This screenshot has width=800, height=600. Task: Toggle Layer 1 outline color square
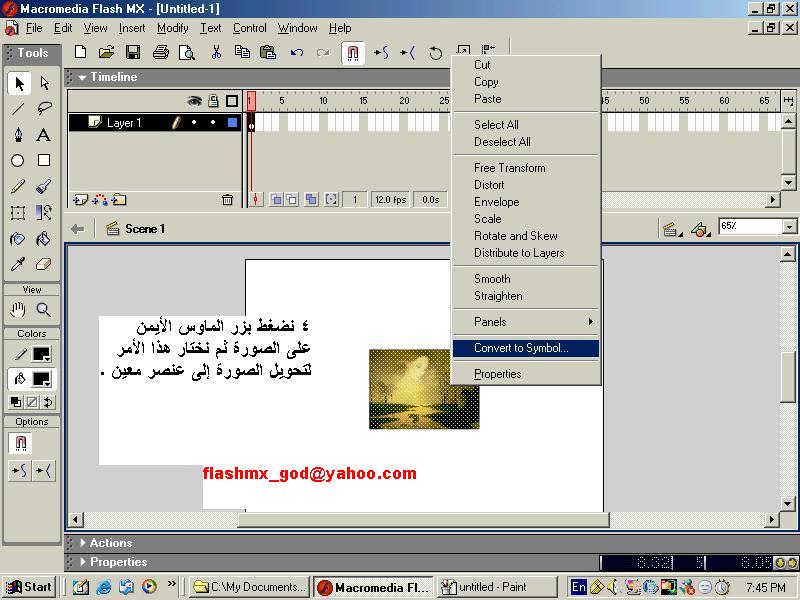(233, 122)
